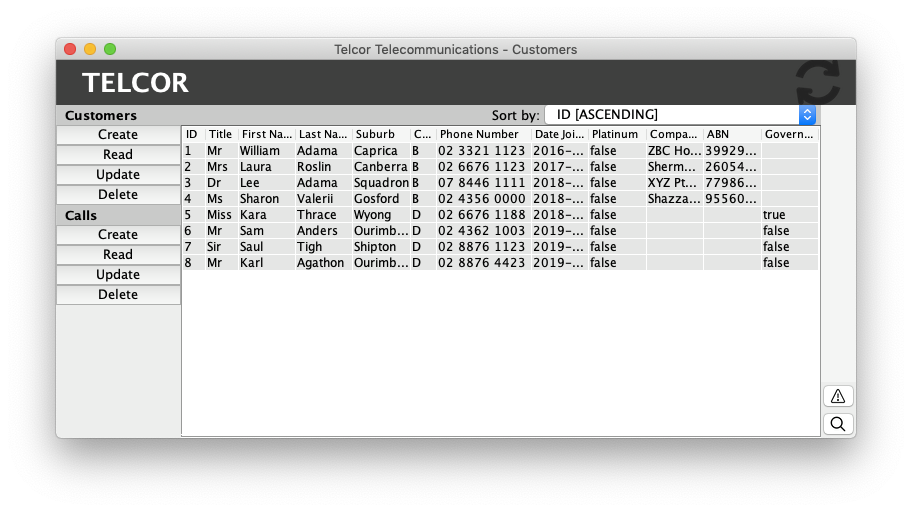Click the magnifying glass search icon
The width and height of the screenshot is (912, 512).
pos(838,424)
